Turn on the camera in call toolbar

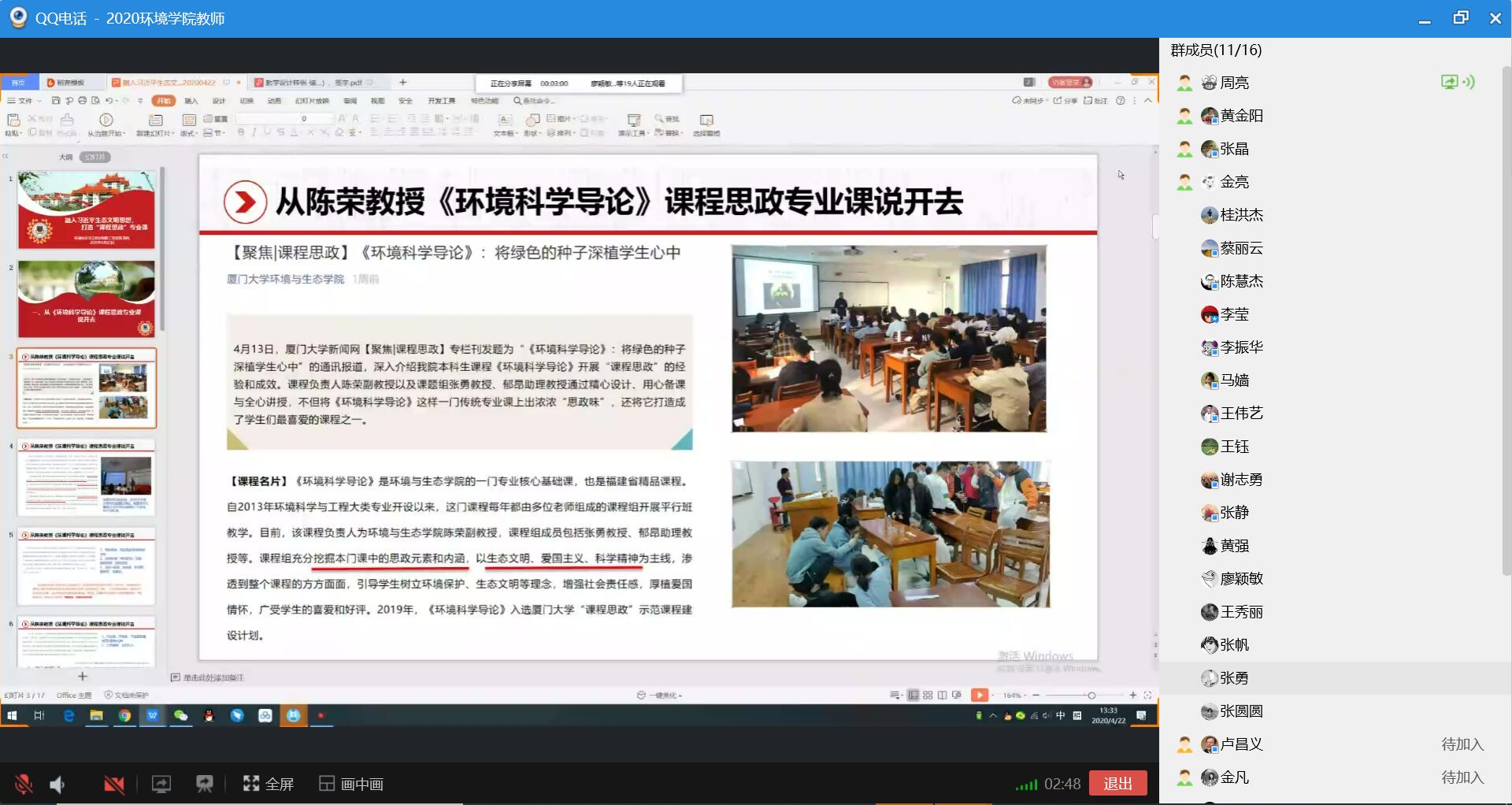coord(114,784)
